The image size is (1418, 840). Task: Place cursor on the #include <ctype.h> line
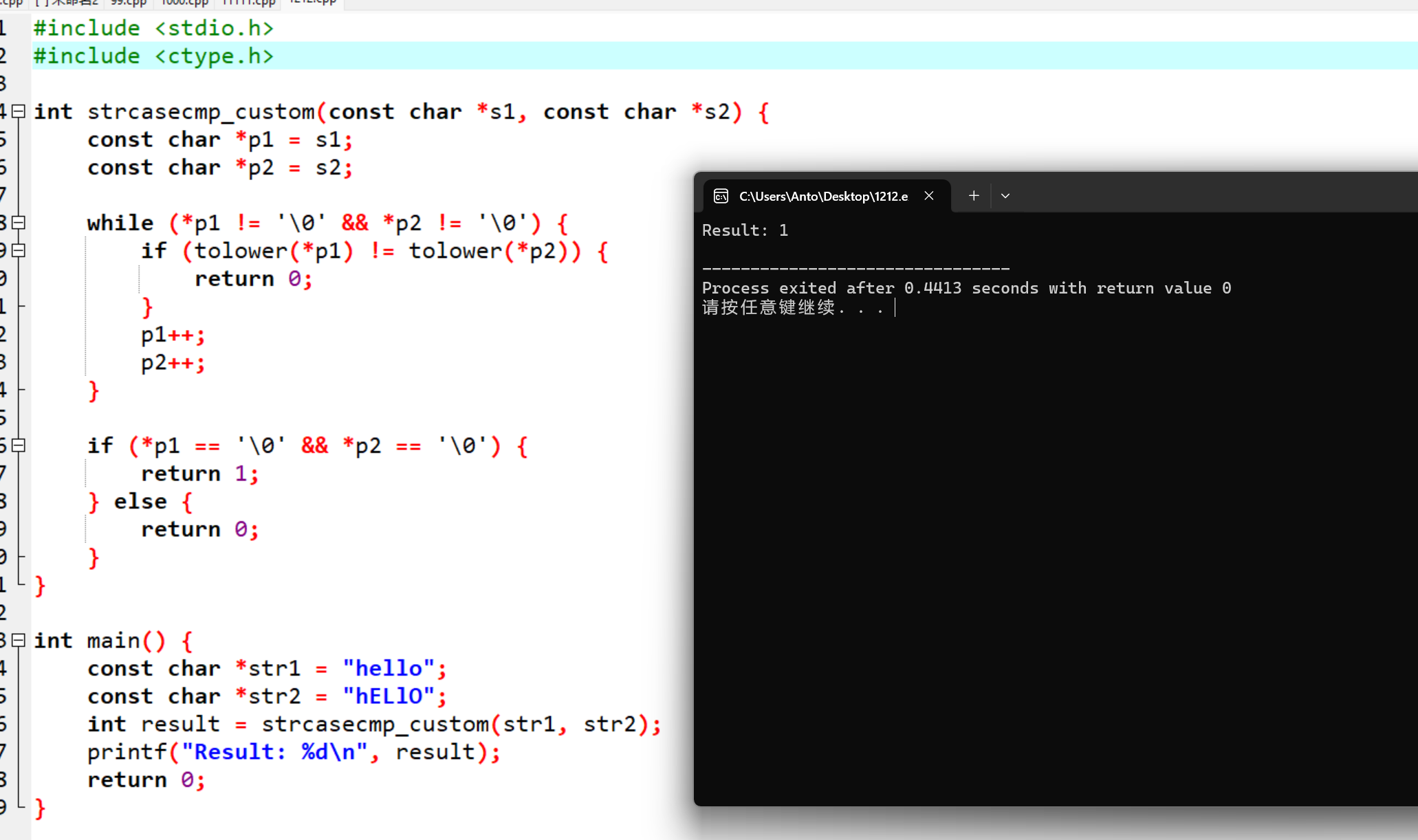[154, 56]
